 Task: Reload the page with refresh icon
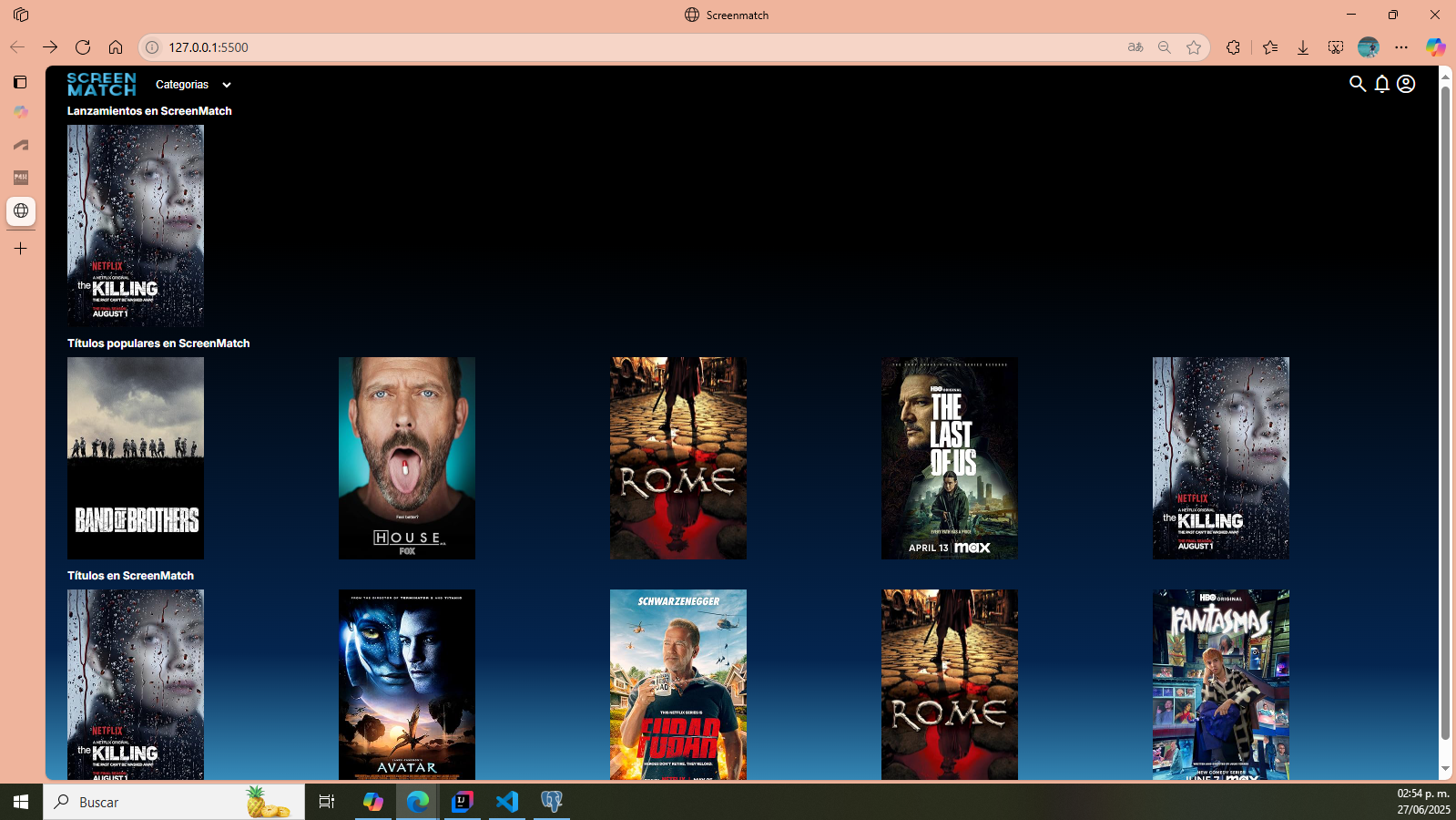coord(83,47)
